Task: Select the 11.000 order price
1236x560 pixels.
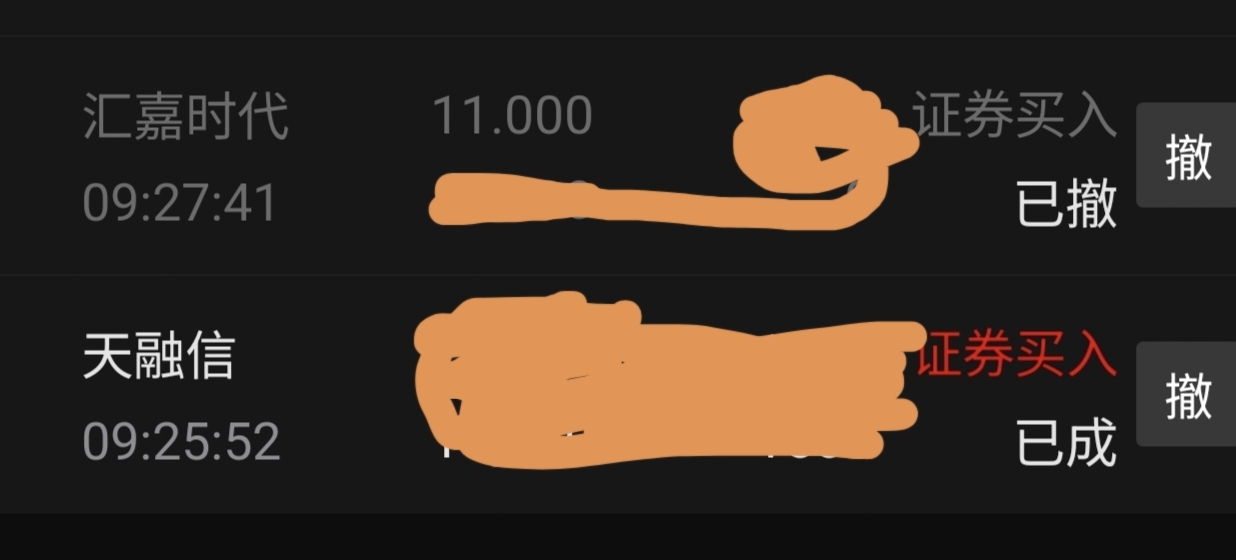Action: [x=512, y=116]
